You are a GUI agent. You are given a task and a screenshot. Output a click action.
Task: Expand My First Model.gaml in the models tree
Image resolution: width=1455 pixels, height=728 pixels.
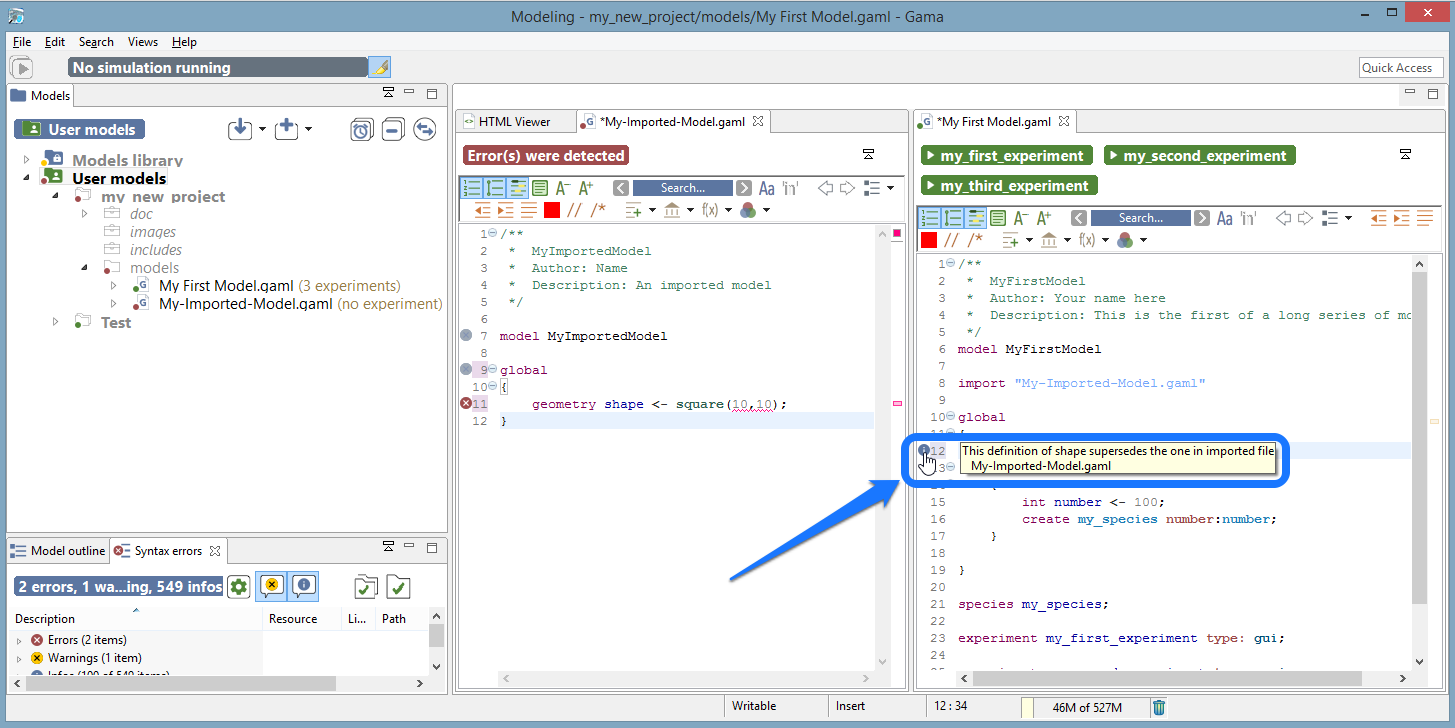(113, 286)
